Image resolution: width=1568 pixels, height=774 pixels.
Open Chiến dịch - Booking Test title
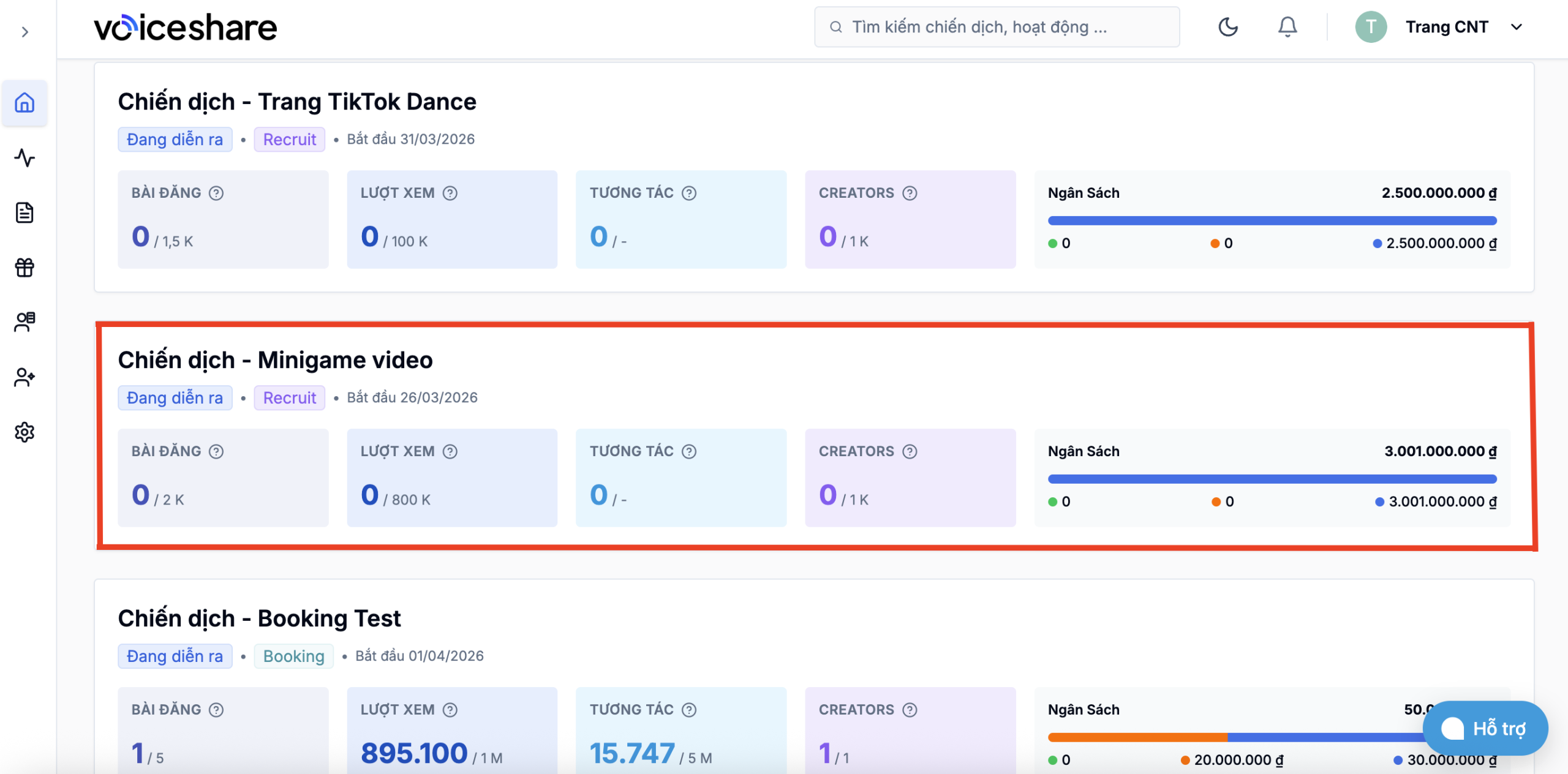(259, 618)
